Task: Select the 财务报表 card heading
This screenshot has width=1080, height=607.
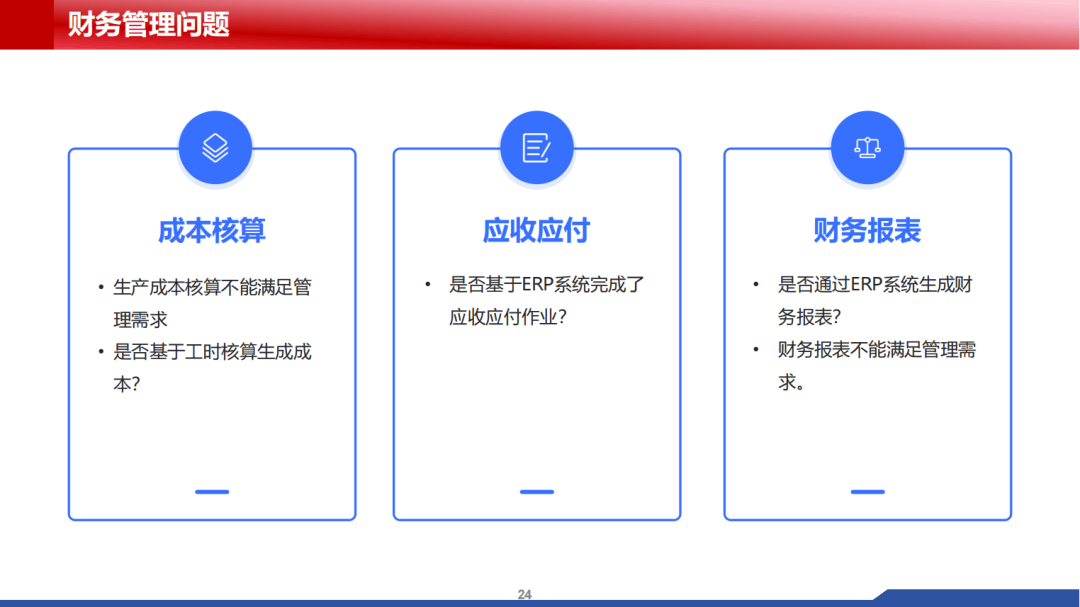Action: coord(867,231)
